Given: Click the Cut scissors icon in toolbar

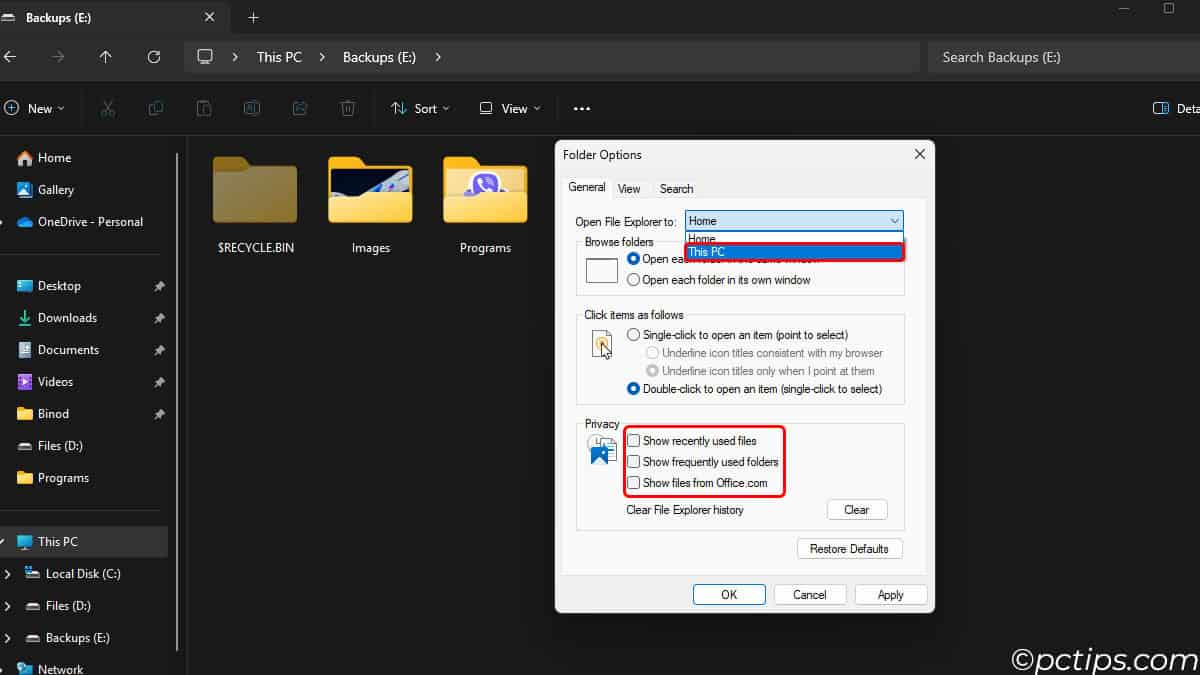Looking at the screenshot, I should pos(107,108).
